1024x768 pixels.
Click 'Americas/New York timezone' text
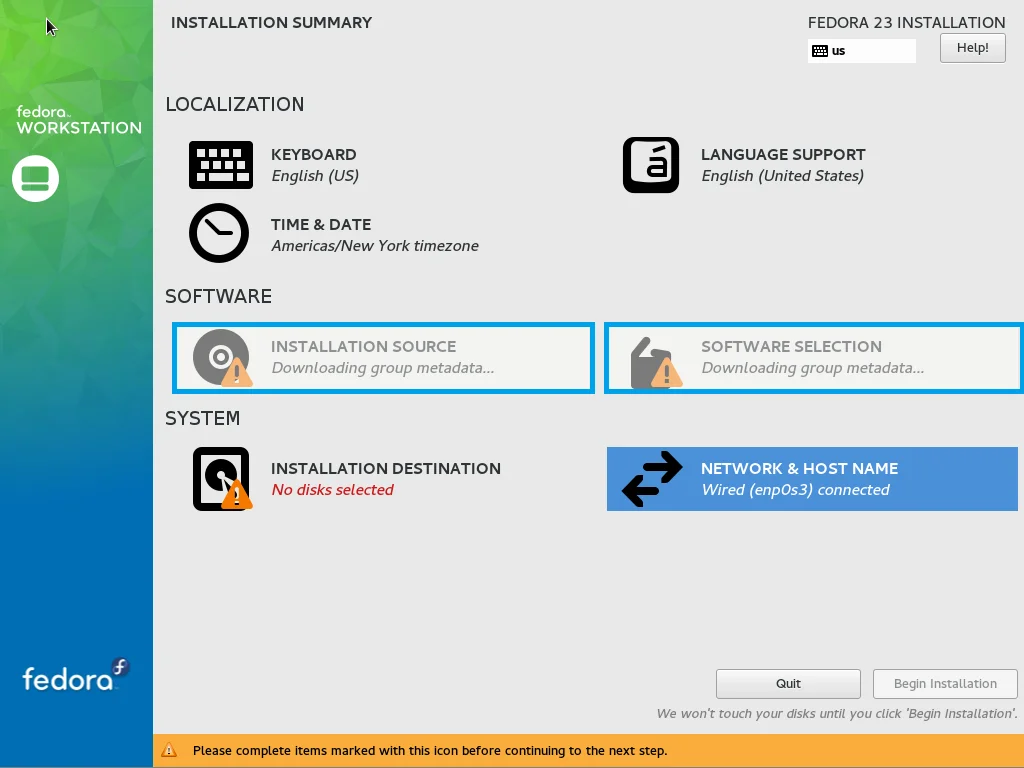click(x=375, y=246)
